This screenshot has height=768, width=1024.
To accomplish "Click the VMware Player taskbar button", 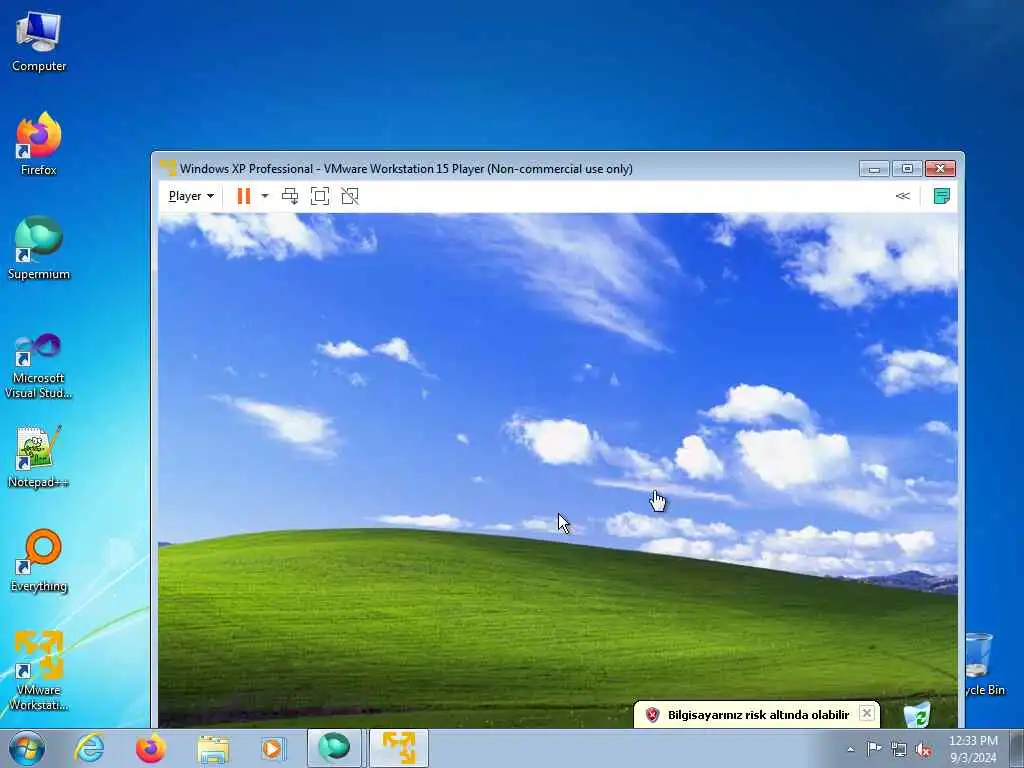I will (399, 748).
